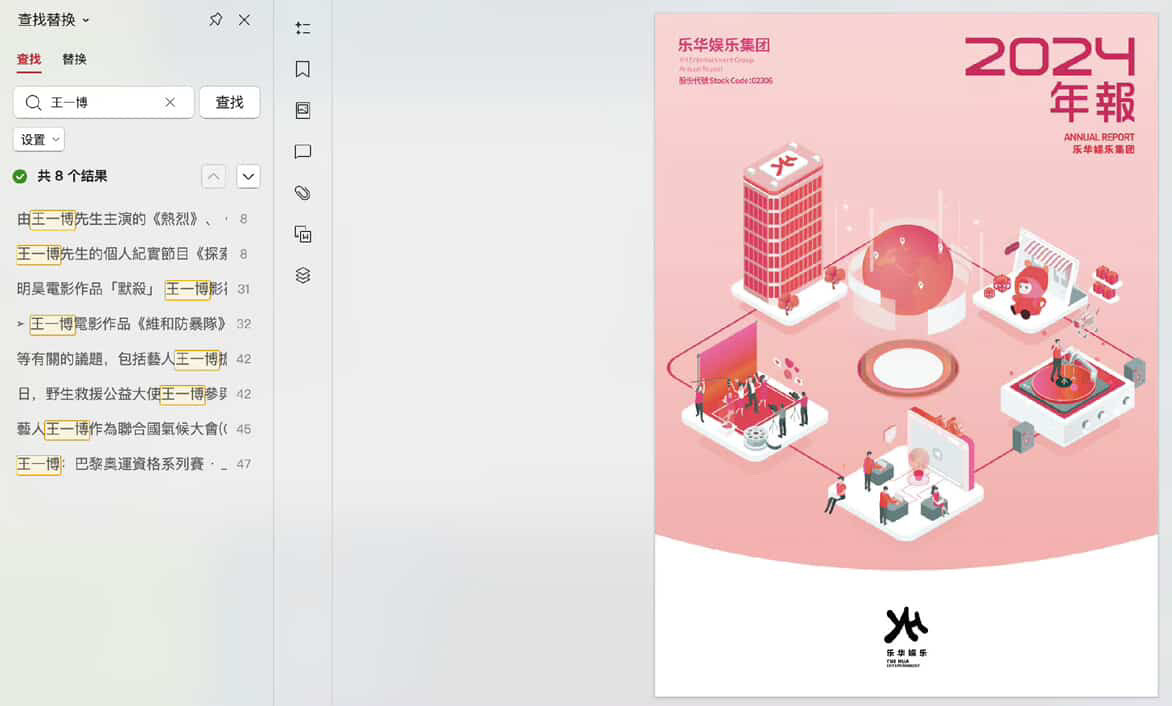This screenshot has height=706, width=1172.
Task: Open the attachments paperclip sidebar icon
Action: coord(303,193)
